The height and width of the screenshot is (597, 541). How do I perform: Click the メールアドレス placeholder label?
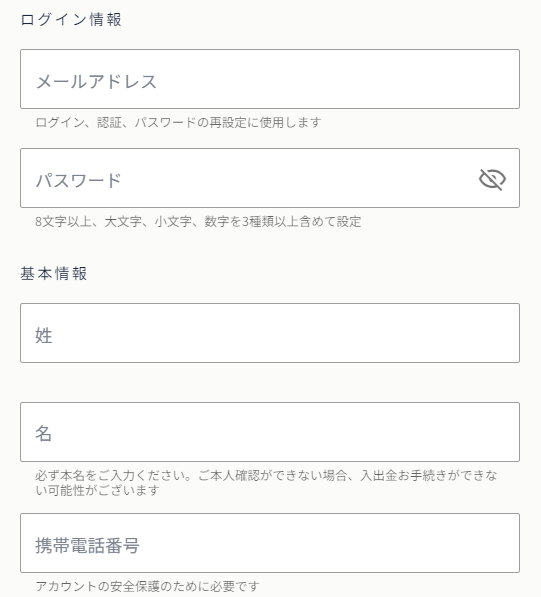96,82
